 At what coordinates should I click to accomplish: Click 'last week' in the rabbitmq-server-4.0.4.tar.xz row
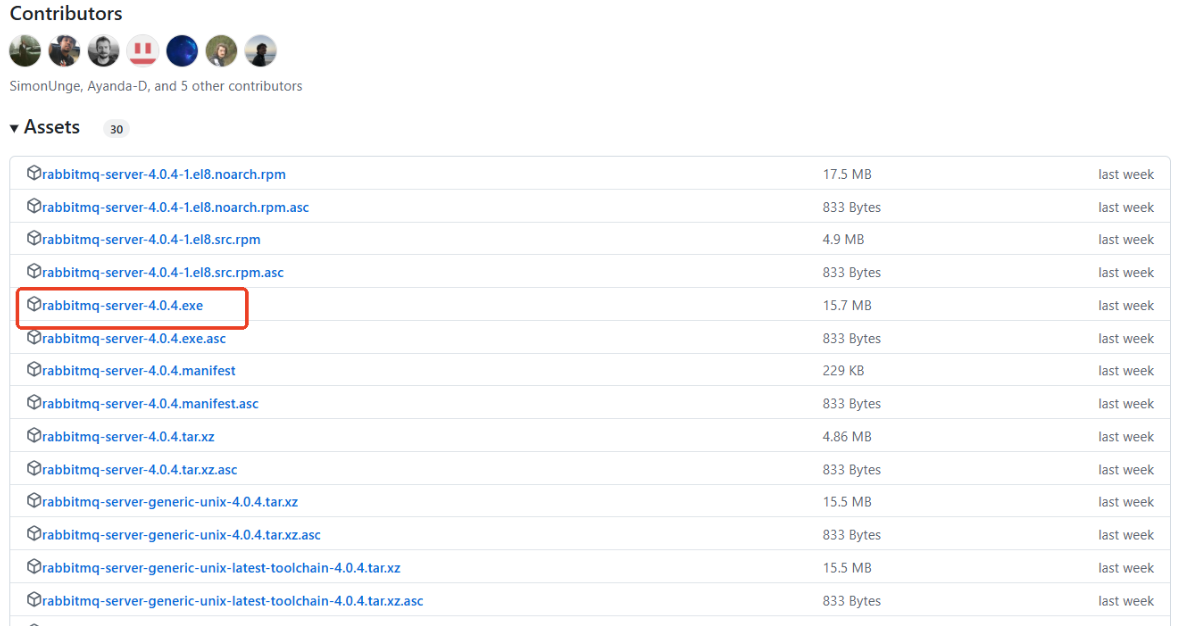click(x=1126, y=437)
